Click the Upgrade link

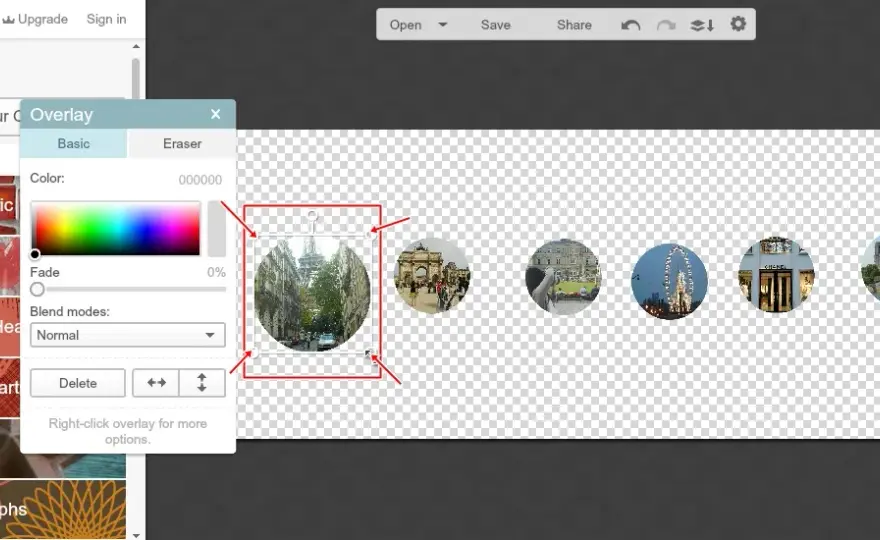pos(43,19)
